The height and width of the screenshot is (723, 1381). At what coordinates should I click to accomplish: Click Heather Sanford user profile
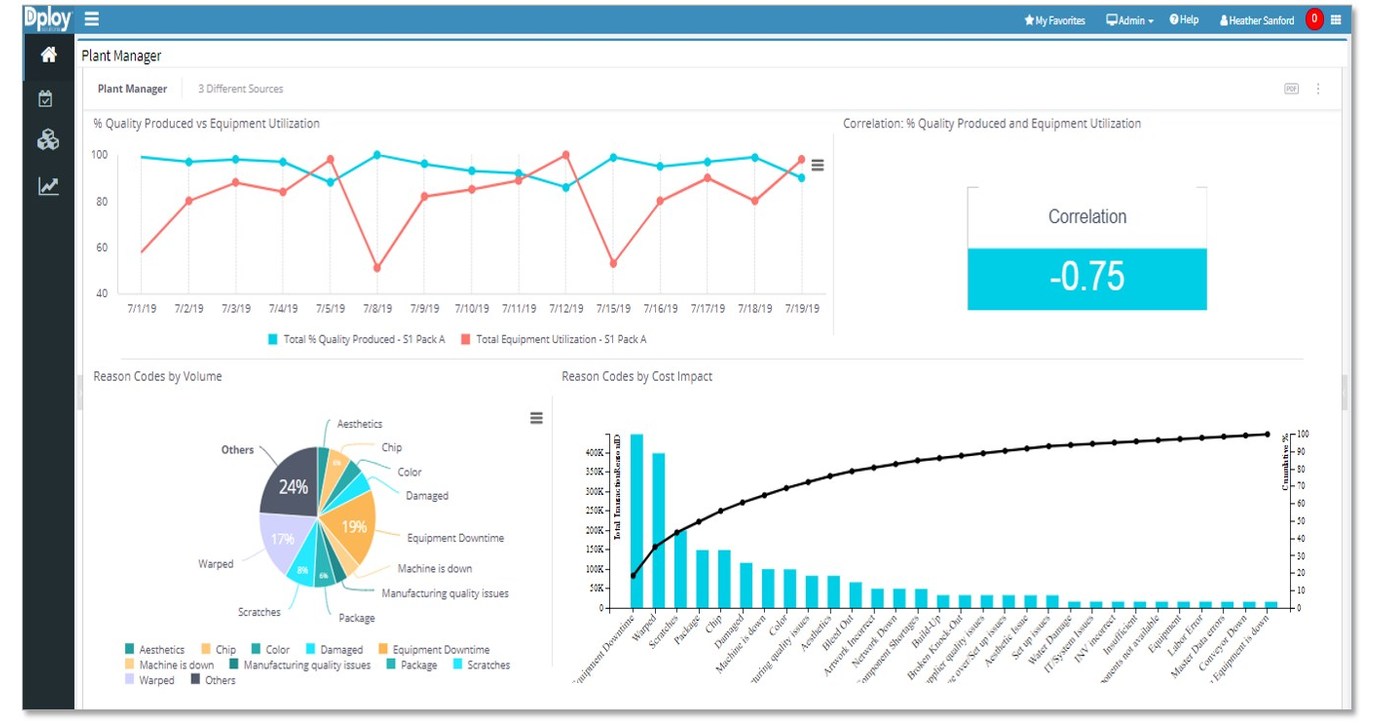point(1256,19)
